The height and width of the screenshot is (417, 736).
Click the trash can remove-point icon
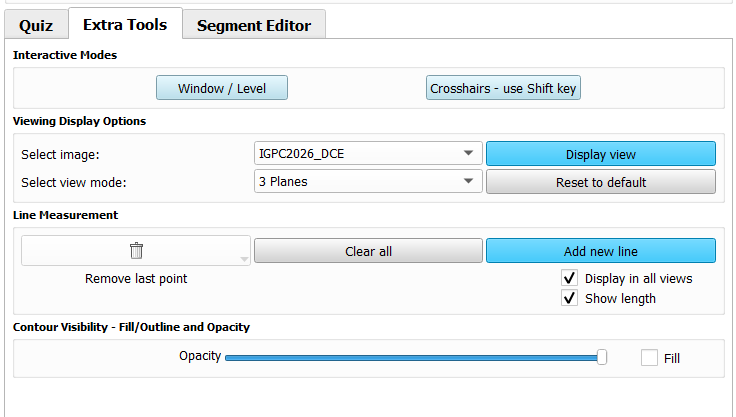(x=136, y=251)
